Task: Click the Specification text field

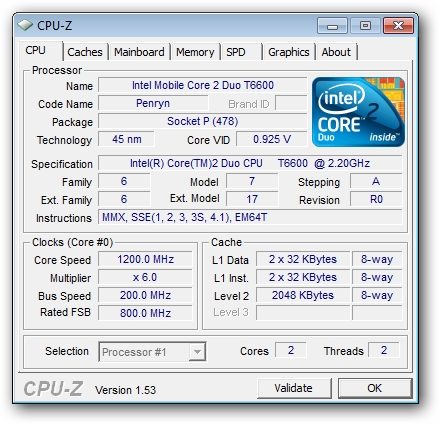Action: coord(250,163)
